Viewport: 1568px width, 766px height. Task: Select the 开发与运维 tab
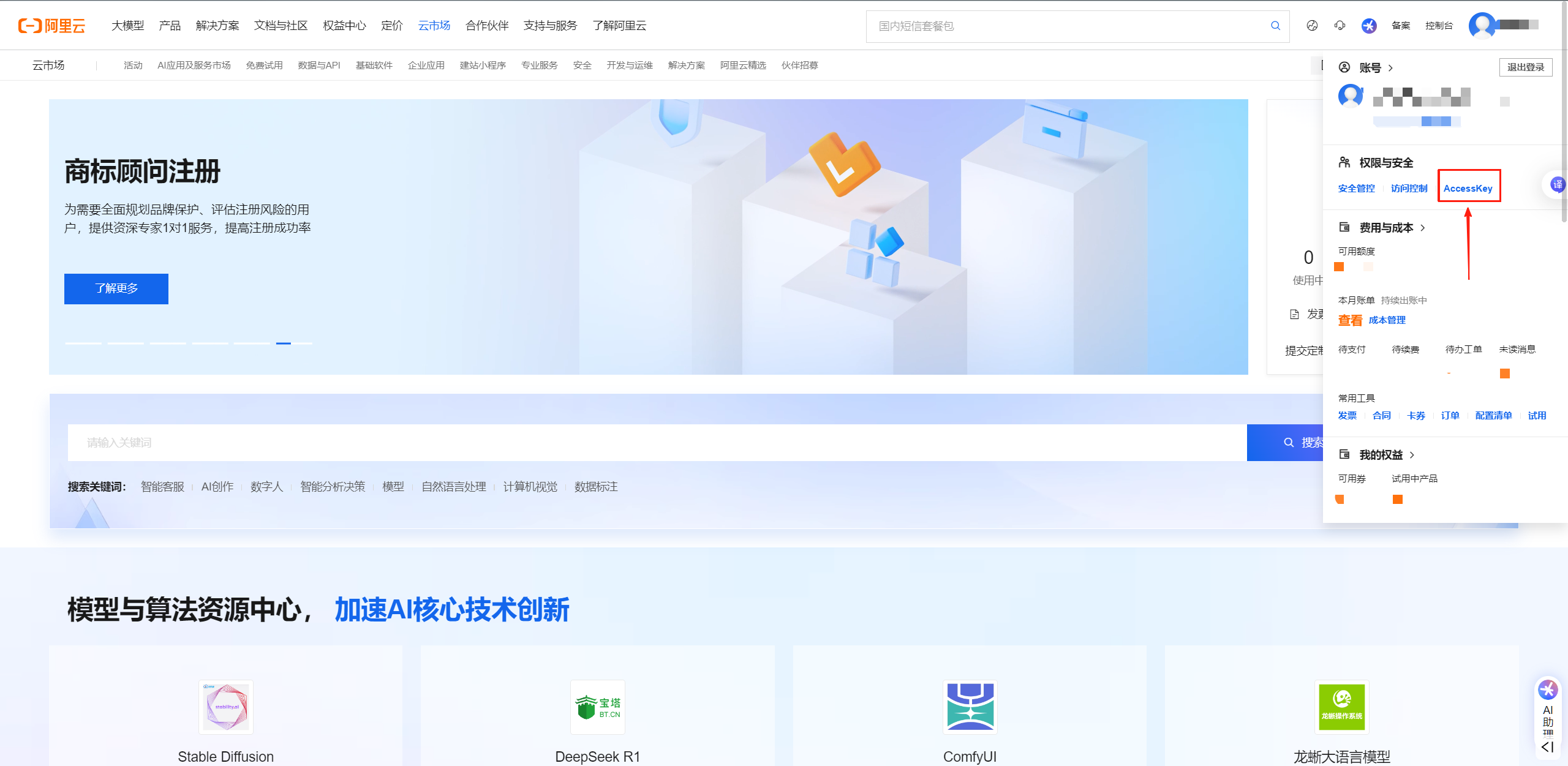630,66
